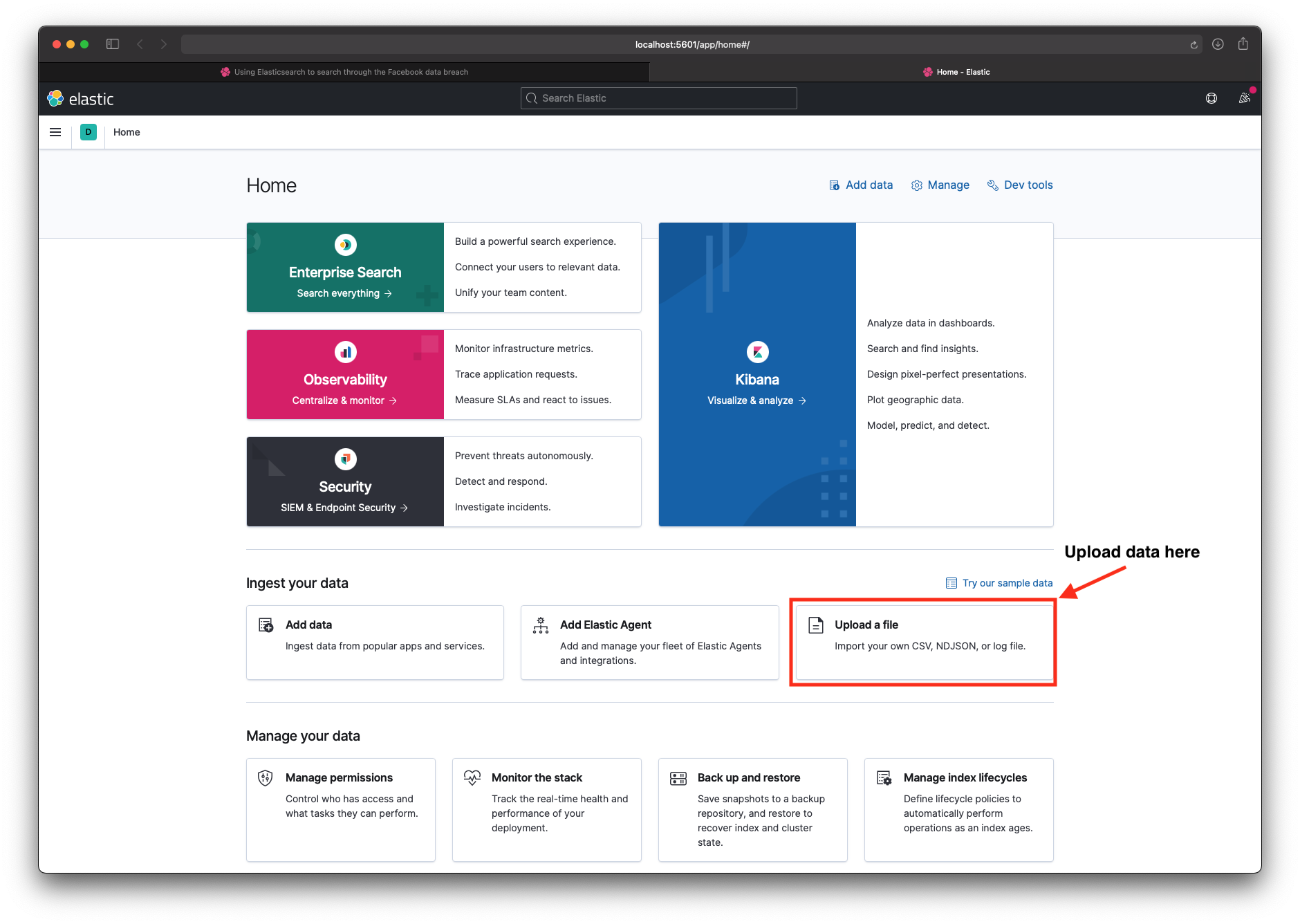The width and height of the screenshot is (1300, 924).
Task: Click the Observability heading
Action: click(x=345, y=380)
